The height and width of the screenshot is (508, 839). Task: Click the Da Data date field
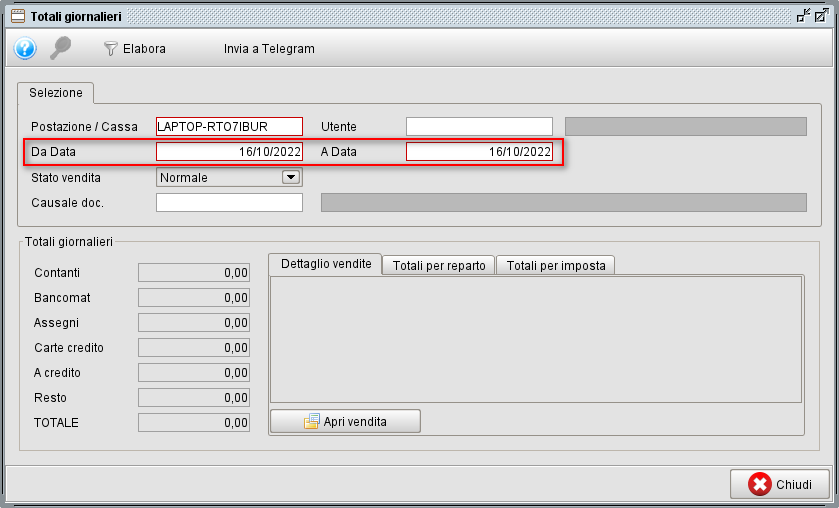(229, 152)
